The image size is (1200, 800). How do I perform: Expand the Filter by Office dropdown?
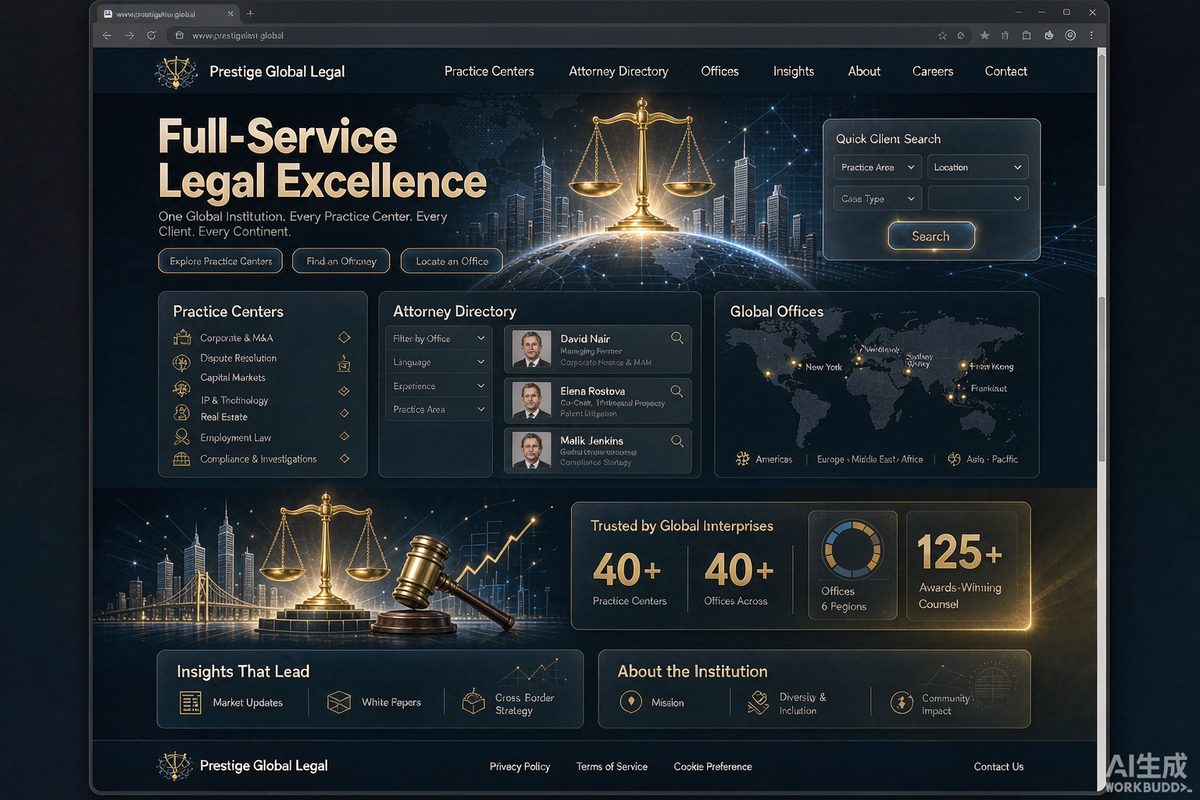point(439,338)
